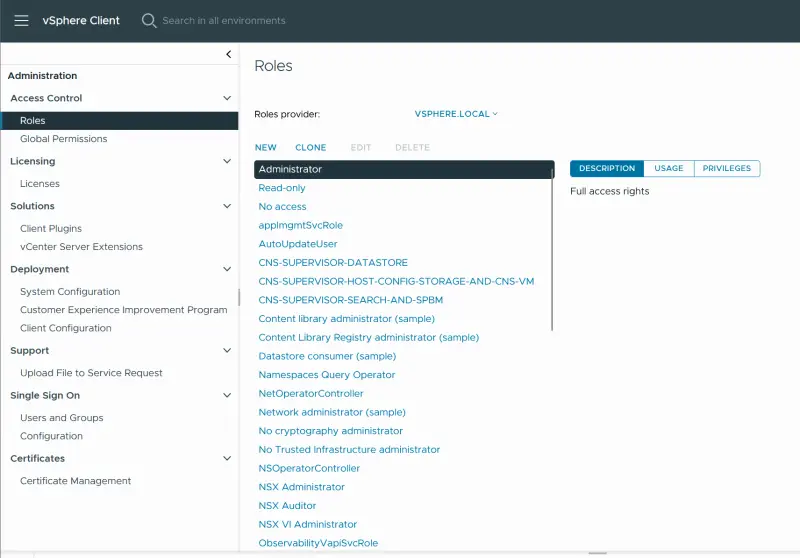Open the hamburger navigation menu

tap(21, 20)
